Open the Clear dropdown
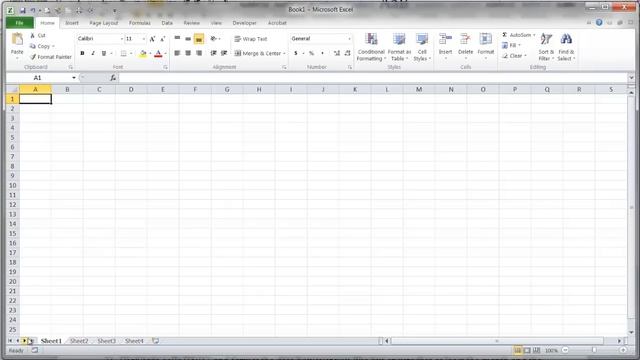This screenshot has width=640, height=360. pos(514,56)
